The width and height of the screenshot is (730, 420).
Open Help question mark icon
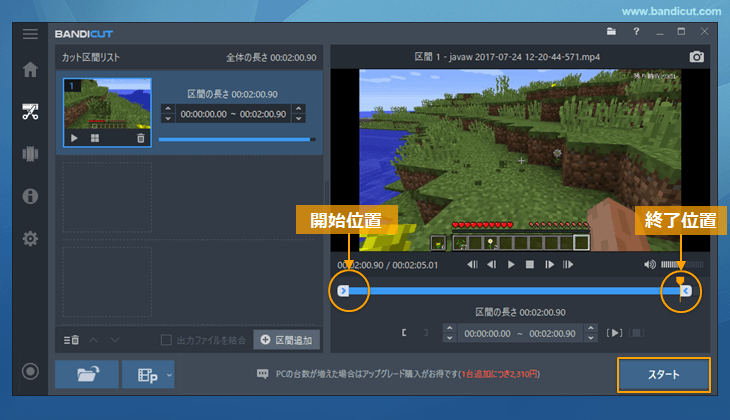click(636, 32)
